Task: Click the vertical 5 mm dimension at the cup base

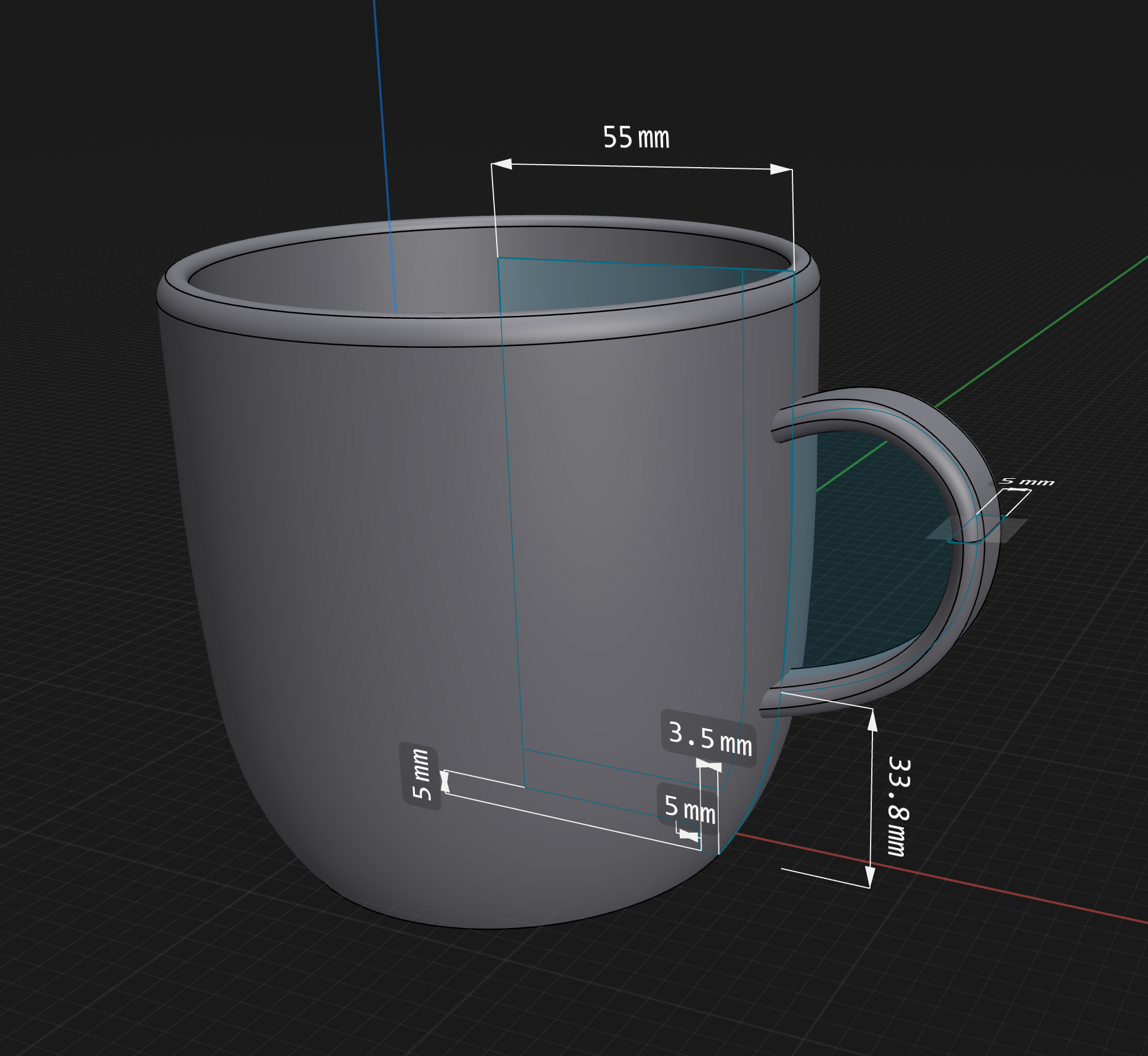Action: (421, 775)
